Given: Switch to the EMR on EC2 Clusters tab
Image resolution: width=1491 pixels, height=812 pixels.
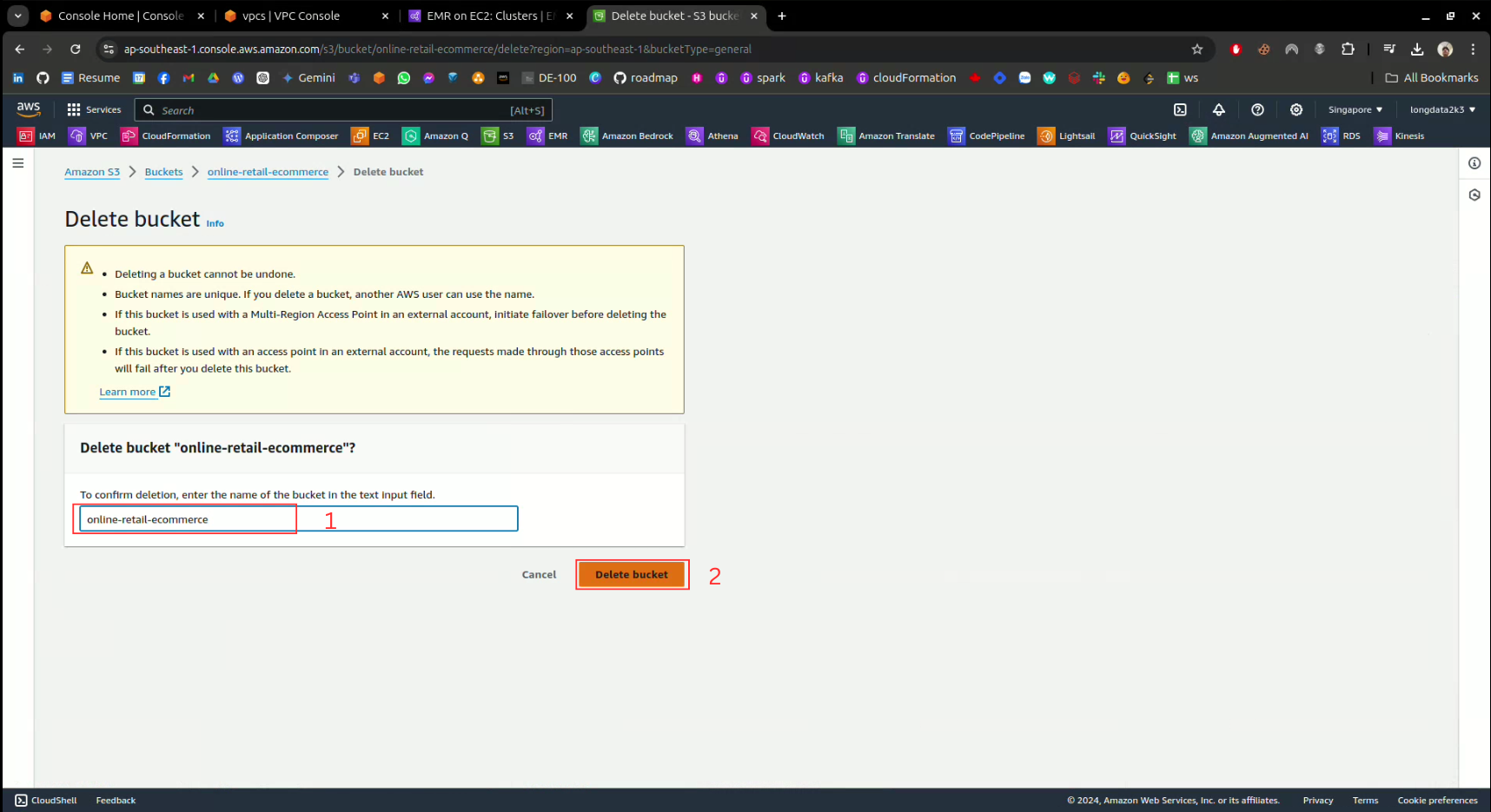Looking at the screenshot, I should 489,16.
